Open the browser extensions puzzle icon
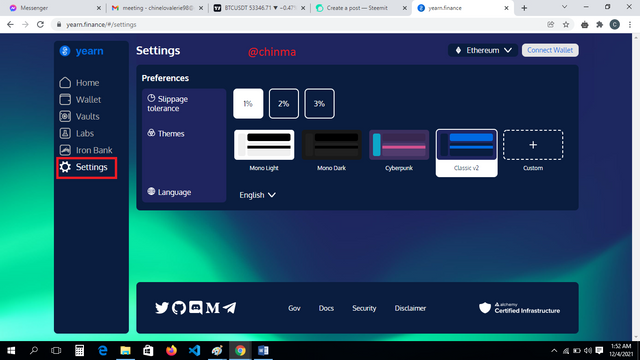640x360 pixels. click(600, 24)
